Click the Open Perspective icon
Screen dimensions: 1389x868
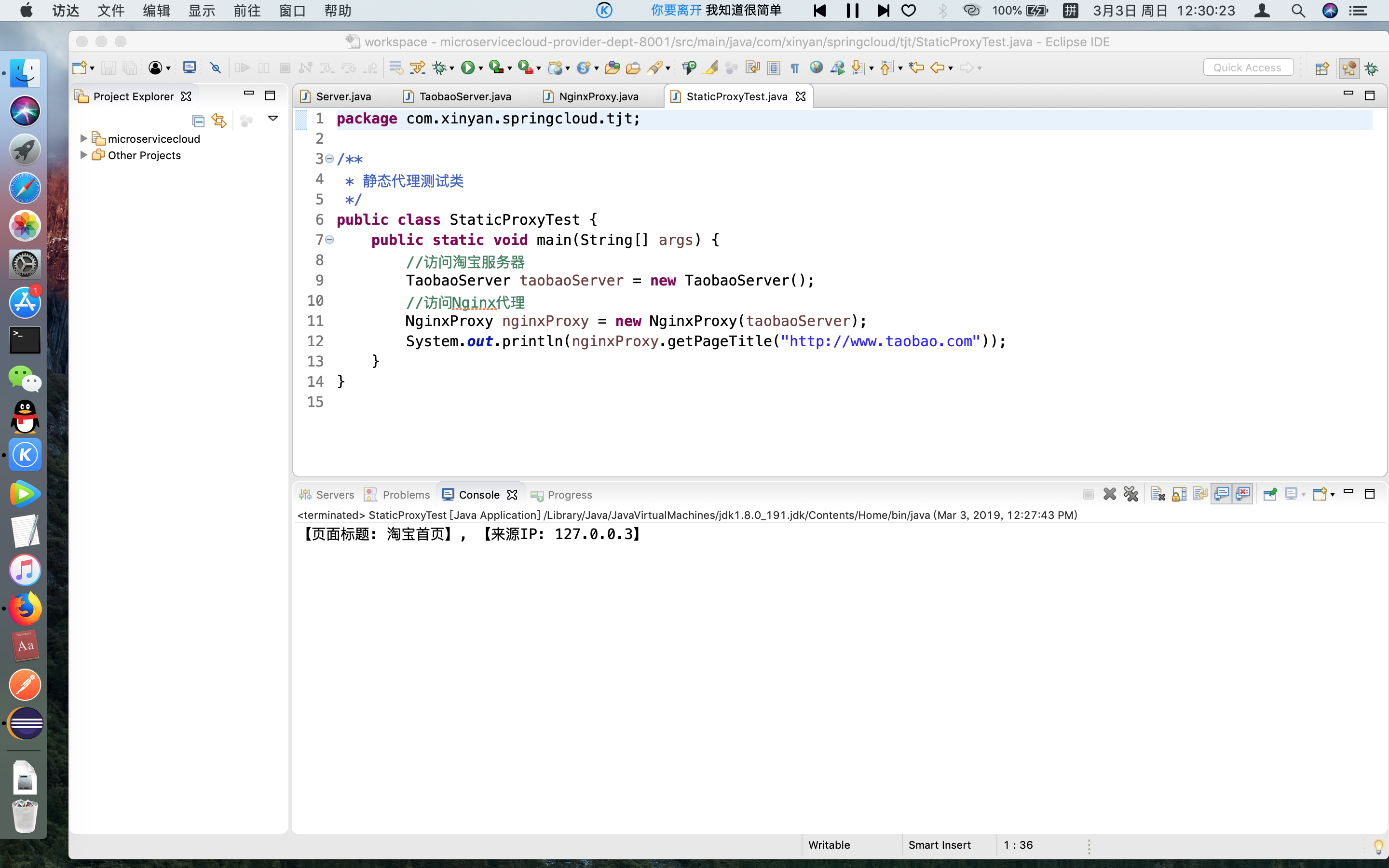[1322, 68]
